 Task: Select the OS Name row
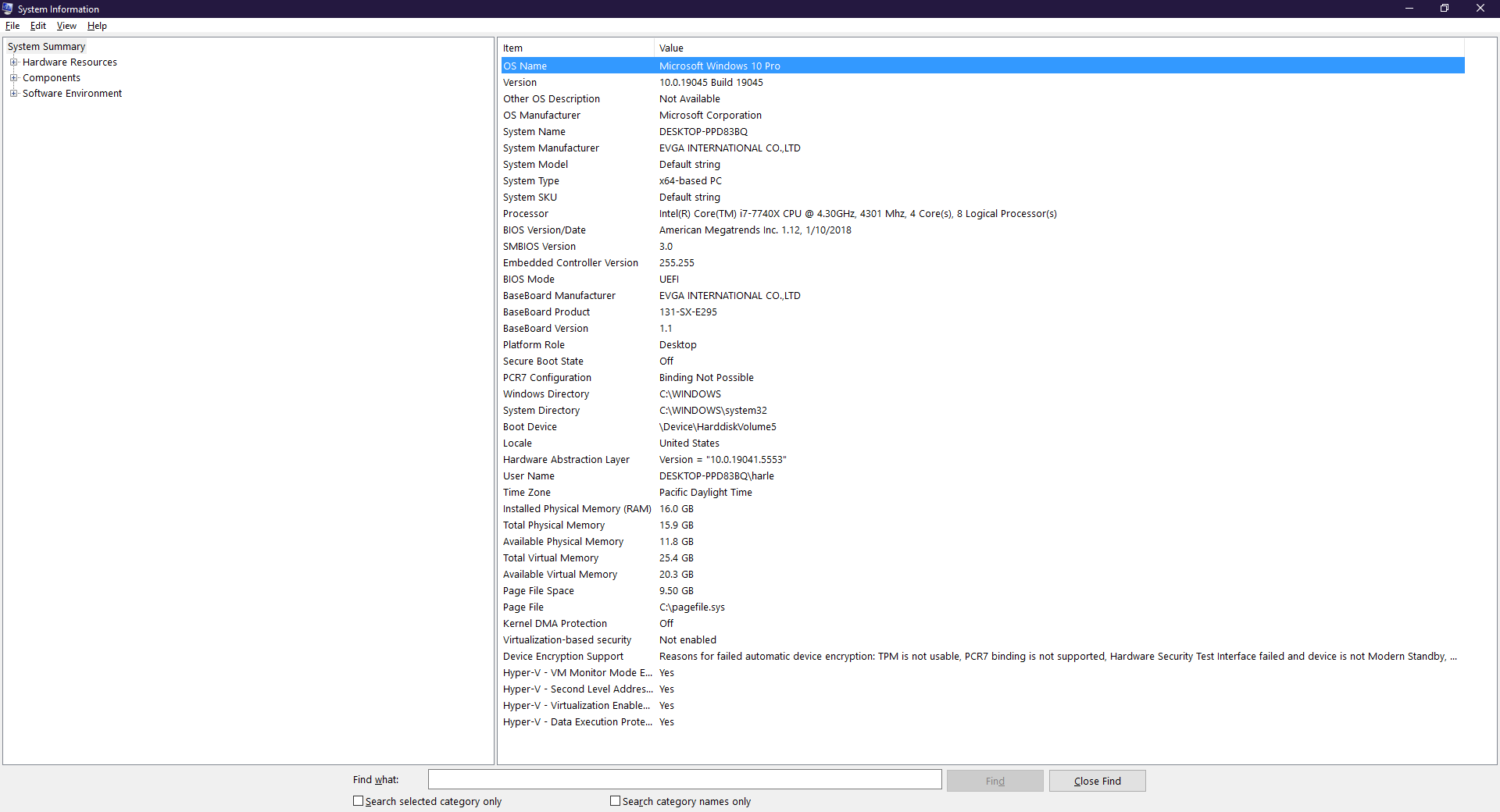983,66
